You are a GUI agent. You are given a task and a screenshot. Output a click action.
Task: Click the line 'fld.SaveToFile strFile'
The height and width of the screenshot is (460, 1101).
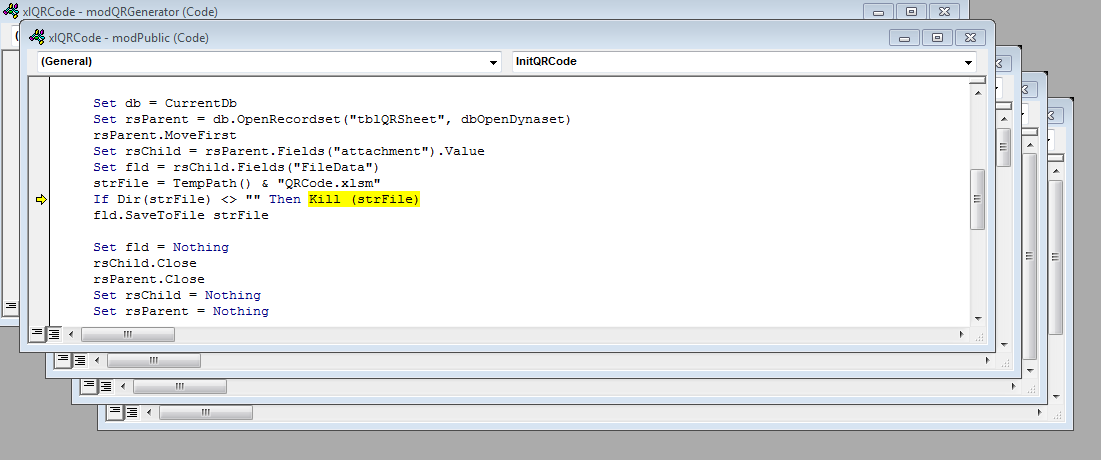coord(180,216)
